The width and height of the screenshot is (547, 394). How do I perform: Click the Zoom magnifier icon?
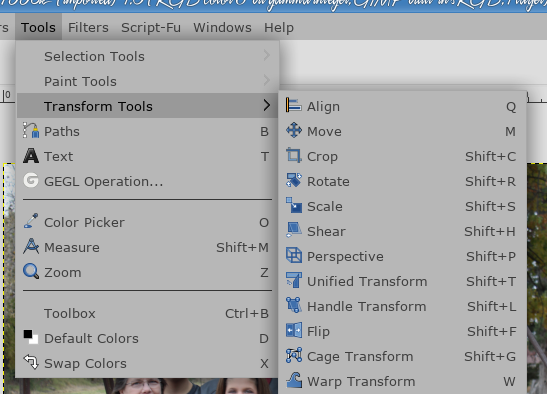pos(31,272)
